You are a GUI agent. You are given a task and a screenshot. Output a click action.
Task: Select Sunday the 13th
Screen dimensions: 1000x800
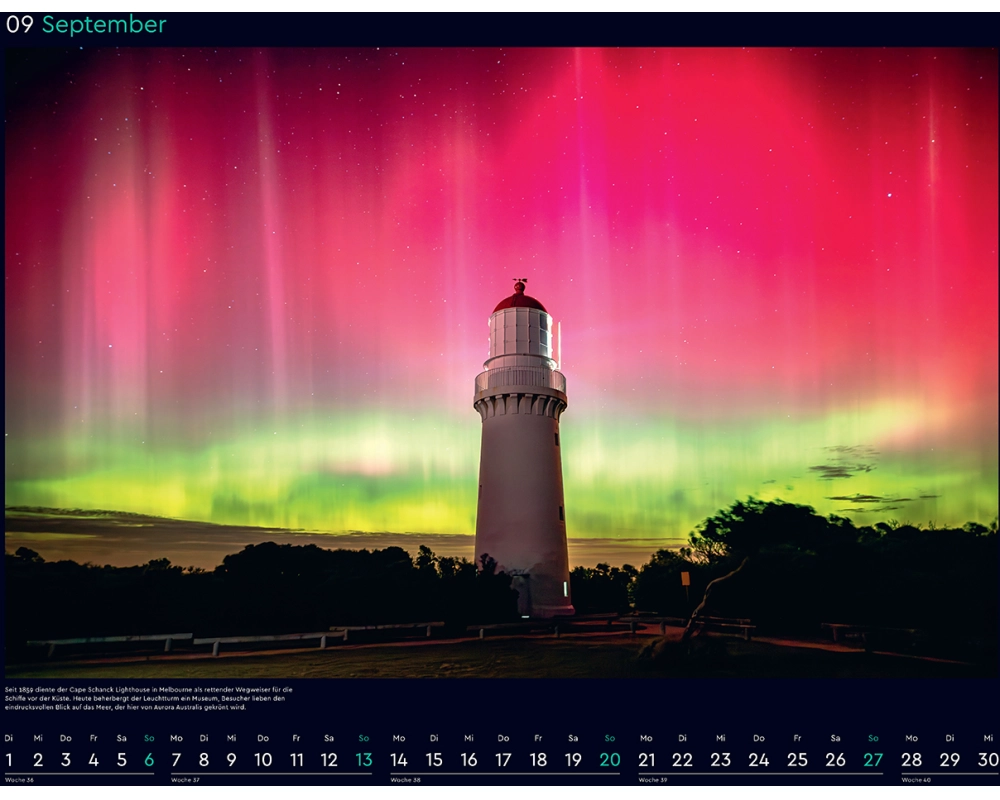tap(364, 760)
